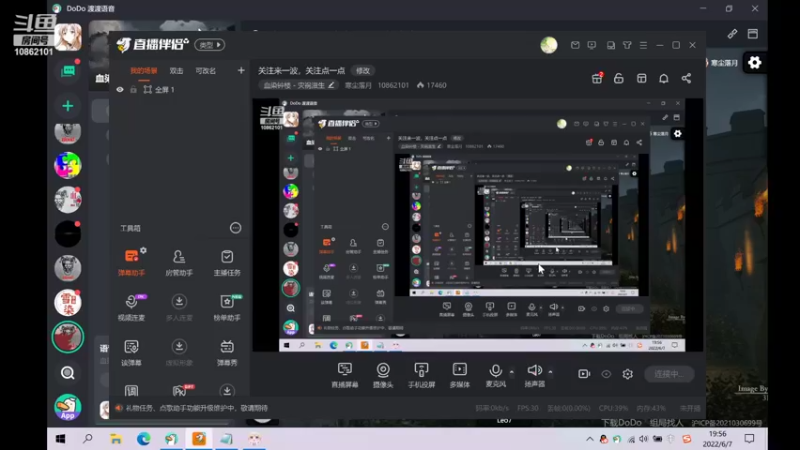Add a new scene with plus button

click(x=241, y=70)
